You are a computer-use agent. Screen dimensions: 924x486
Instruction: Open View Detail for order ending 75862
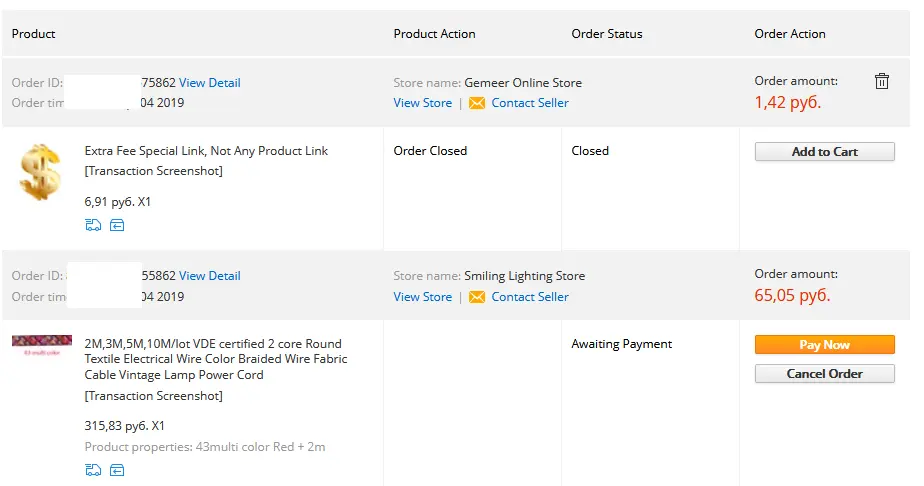pyautogui.click(x=210, y=82)
